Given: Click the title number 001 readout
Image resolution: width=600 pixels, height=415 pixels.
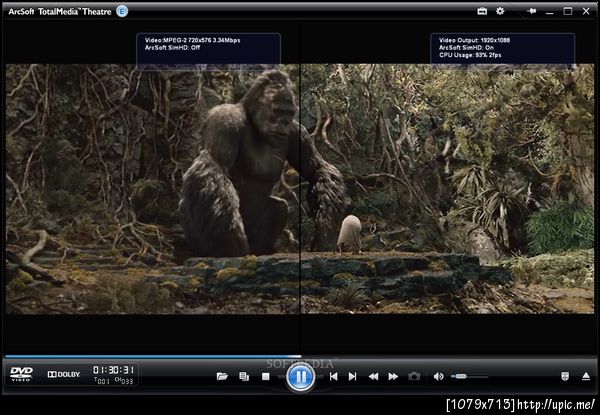Looking at the screenshot, I should (x=102, y=381).
